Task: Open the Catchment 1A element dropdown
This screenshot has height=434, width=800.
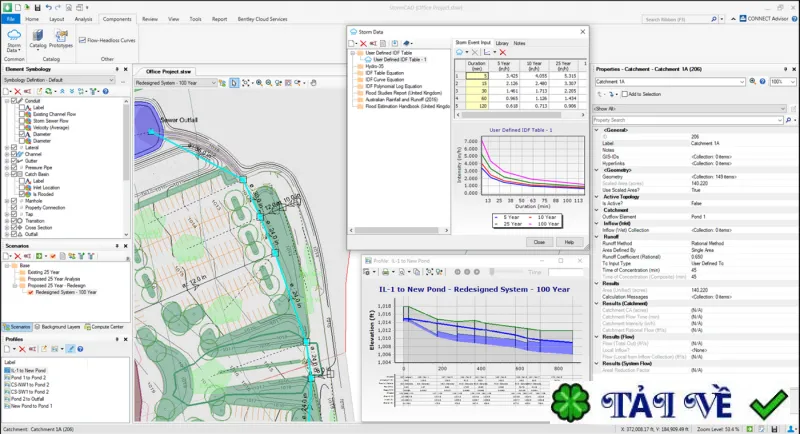Action: click(670, 82)
